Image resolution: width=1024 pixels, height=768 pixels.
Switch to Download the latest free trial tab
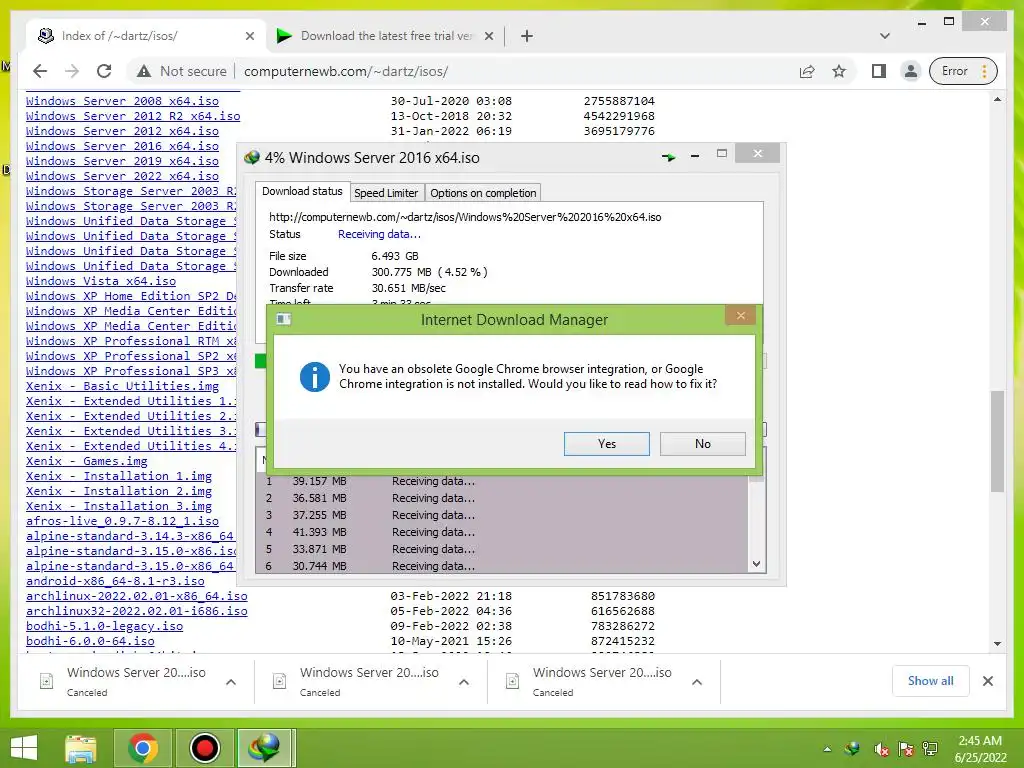[387, 36]
